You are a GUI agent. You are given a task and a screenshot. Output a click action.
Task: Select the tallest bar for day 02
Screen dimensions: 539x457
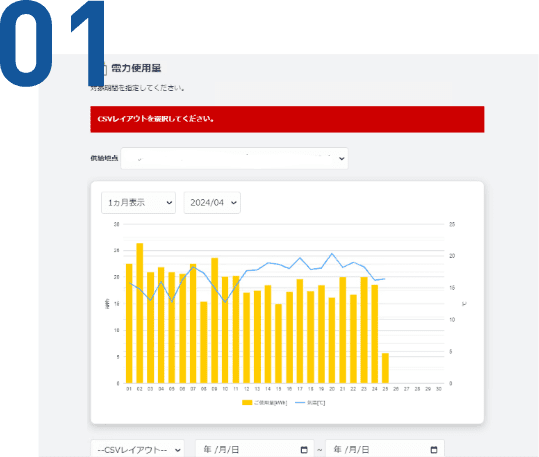coord(140,313)
